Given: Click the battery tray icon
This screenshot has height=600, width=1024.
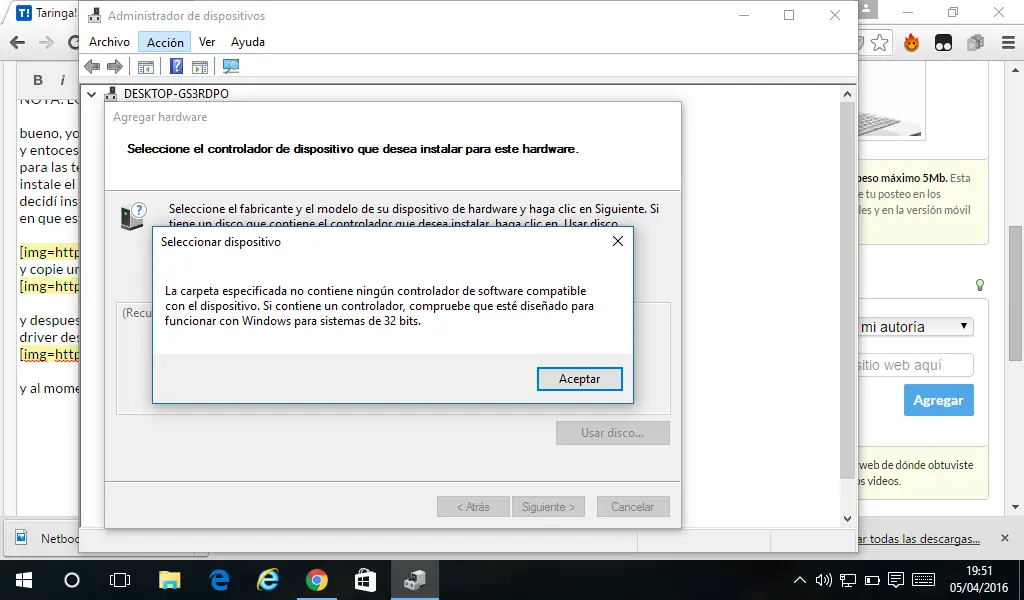Looking at the screenshot, I should (872, 580).
